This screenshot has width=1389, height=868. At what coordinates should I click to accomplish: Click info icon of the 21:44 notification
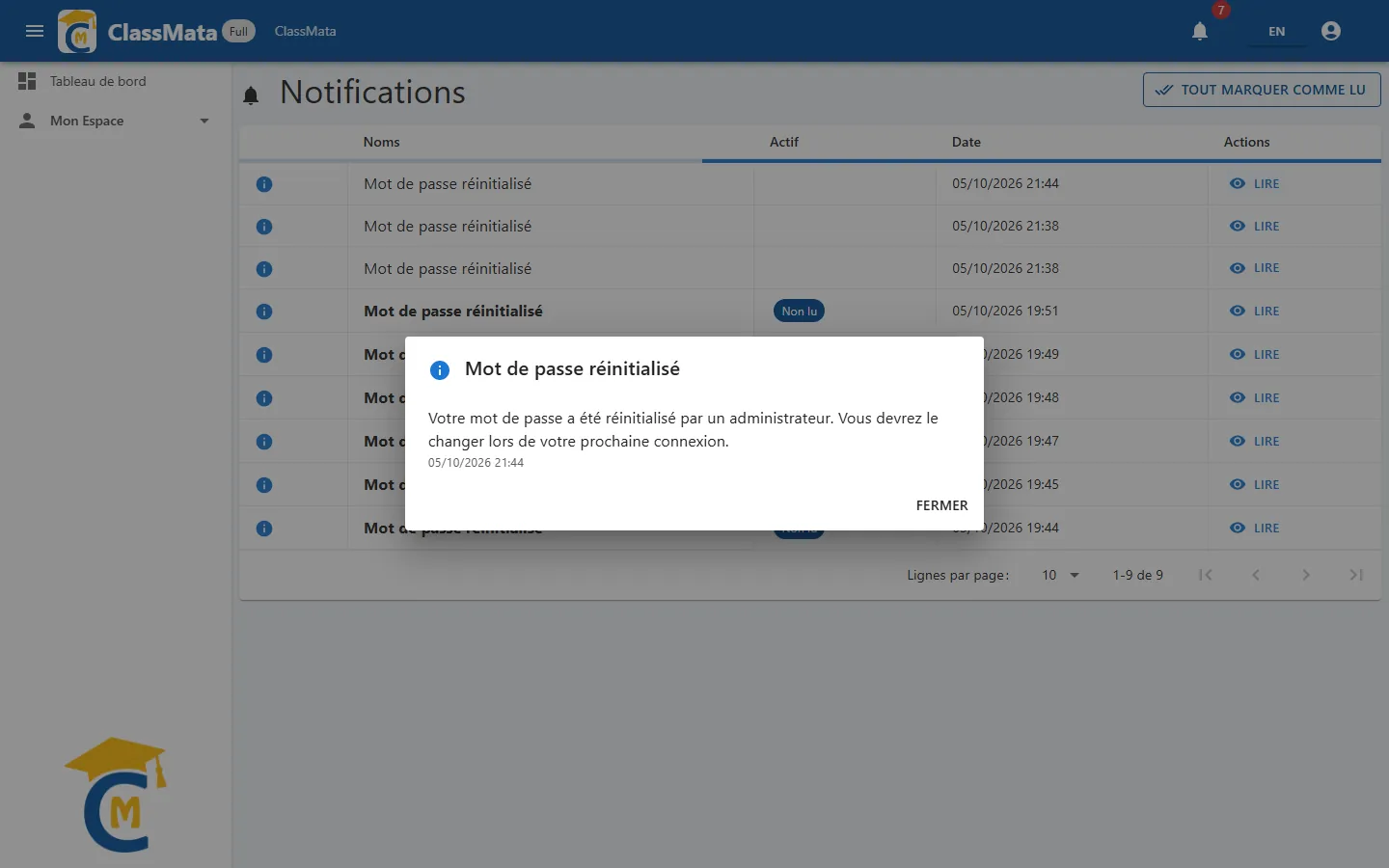pyautogui.click(x=264, y=183)
